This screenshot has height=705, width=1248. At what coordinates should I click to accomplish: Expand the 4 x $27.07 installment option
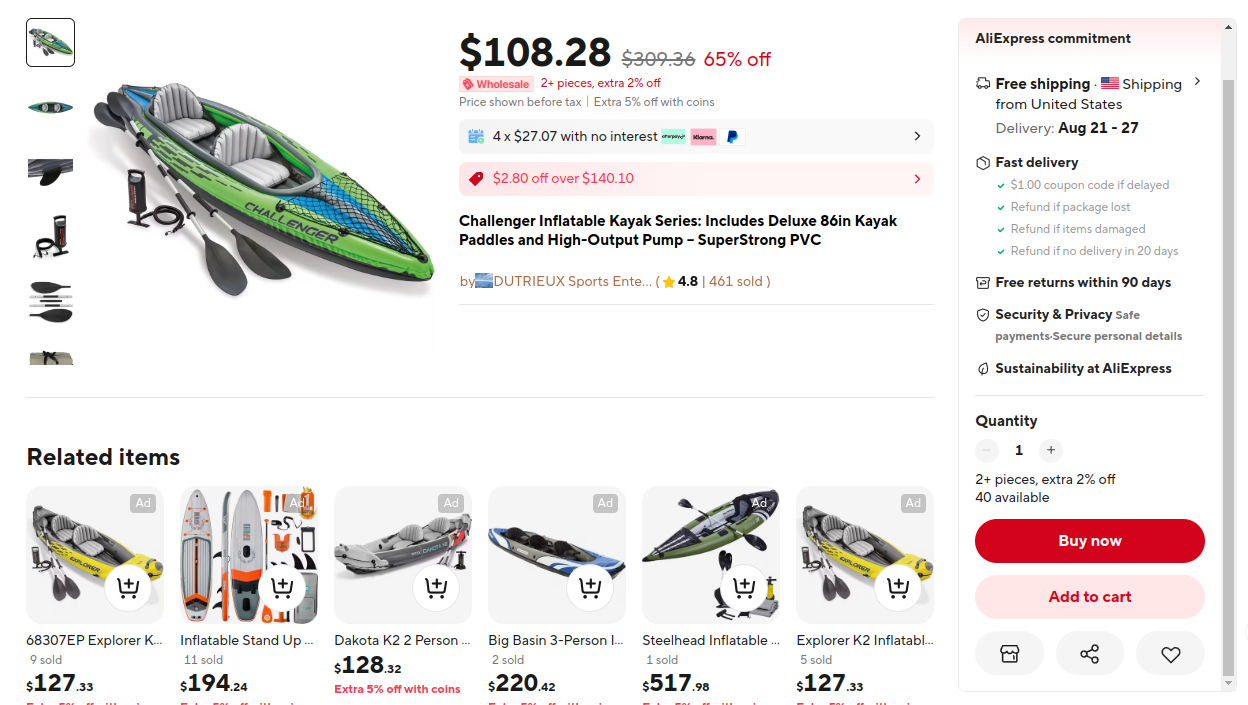tap(917, 136)
